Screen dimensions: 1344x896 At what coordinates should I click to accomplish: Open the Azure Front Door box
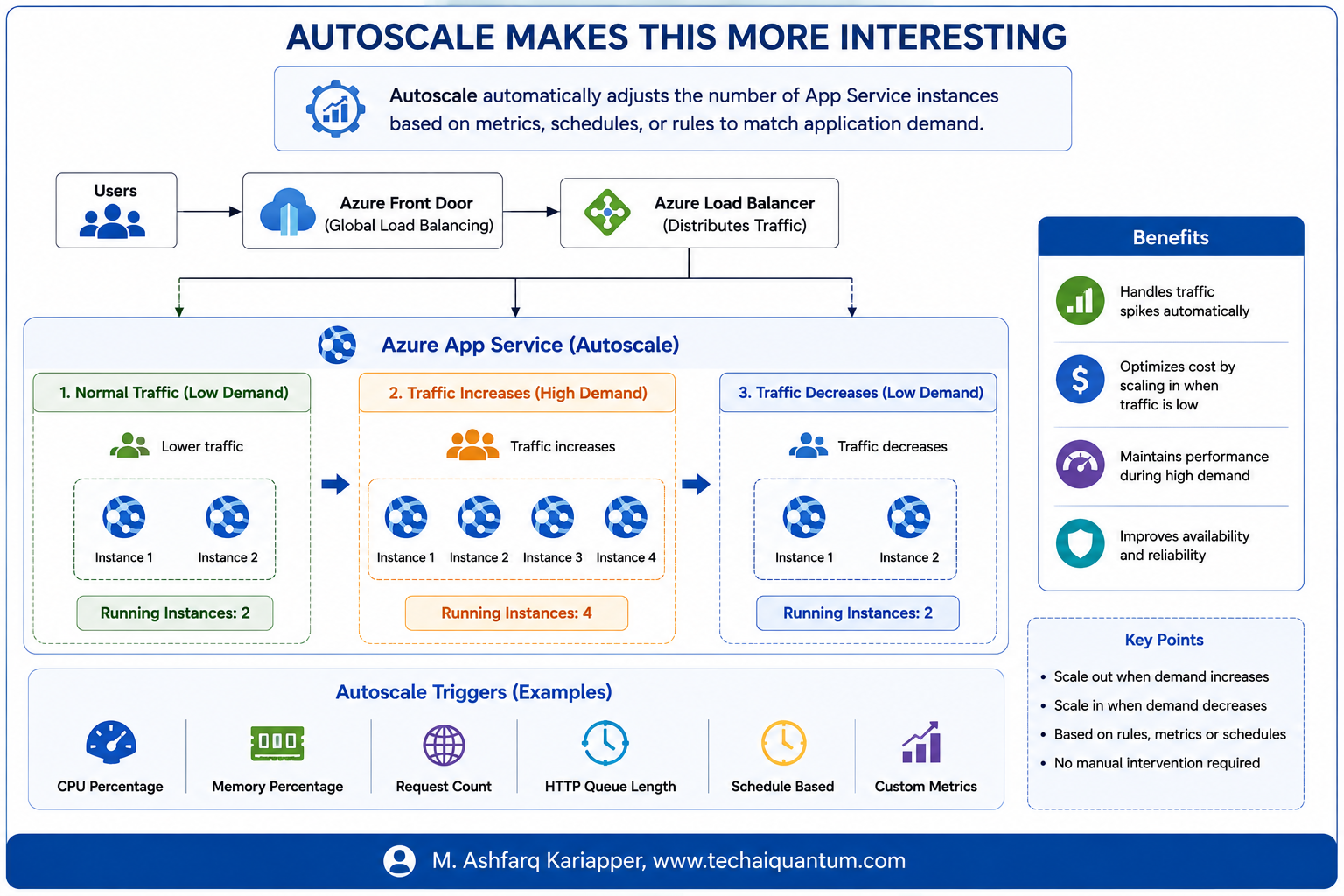point(373,211)
